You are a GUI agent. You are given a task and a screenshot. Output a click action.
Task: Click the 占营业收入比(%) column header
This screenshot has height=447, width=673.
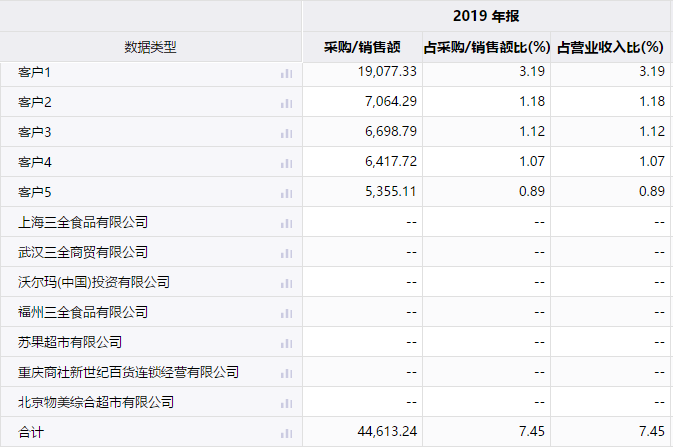[x=610, y=47]
